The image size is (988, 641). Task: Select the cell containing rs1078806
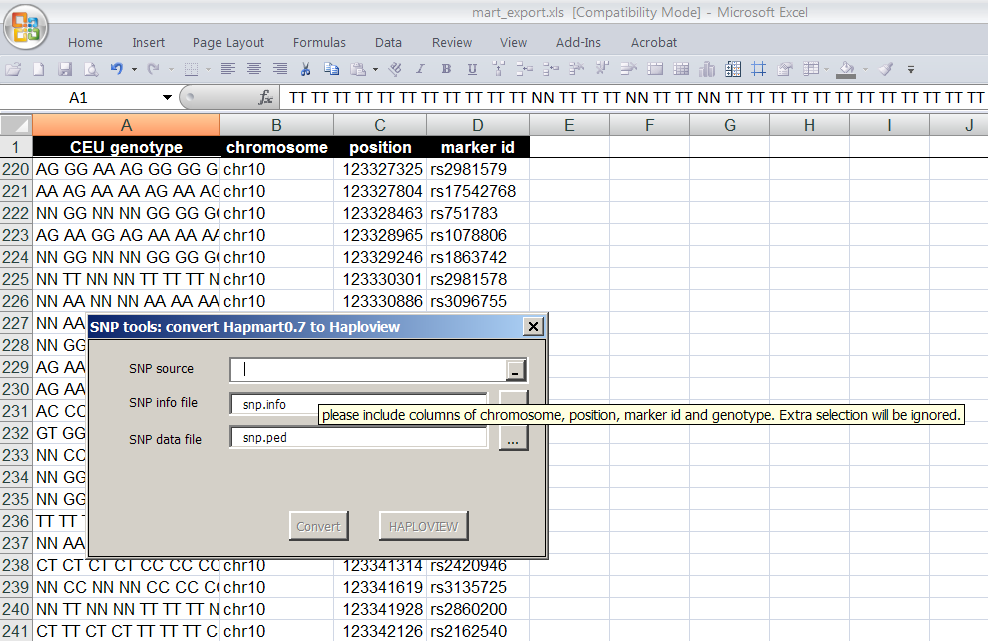pos(478,235)
